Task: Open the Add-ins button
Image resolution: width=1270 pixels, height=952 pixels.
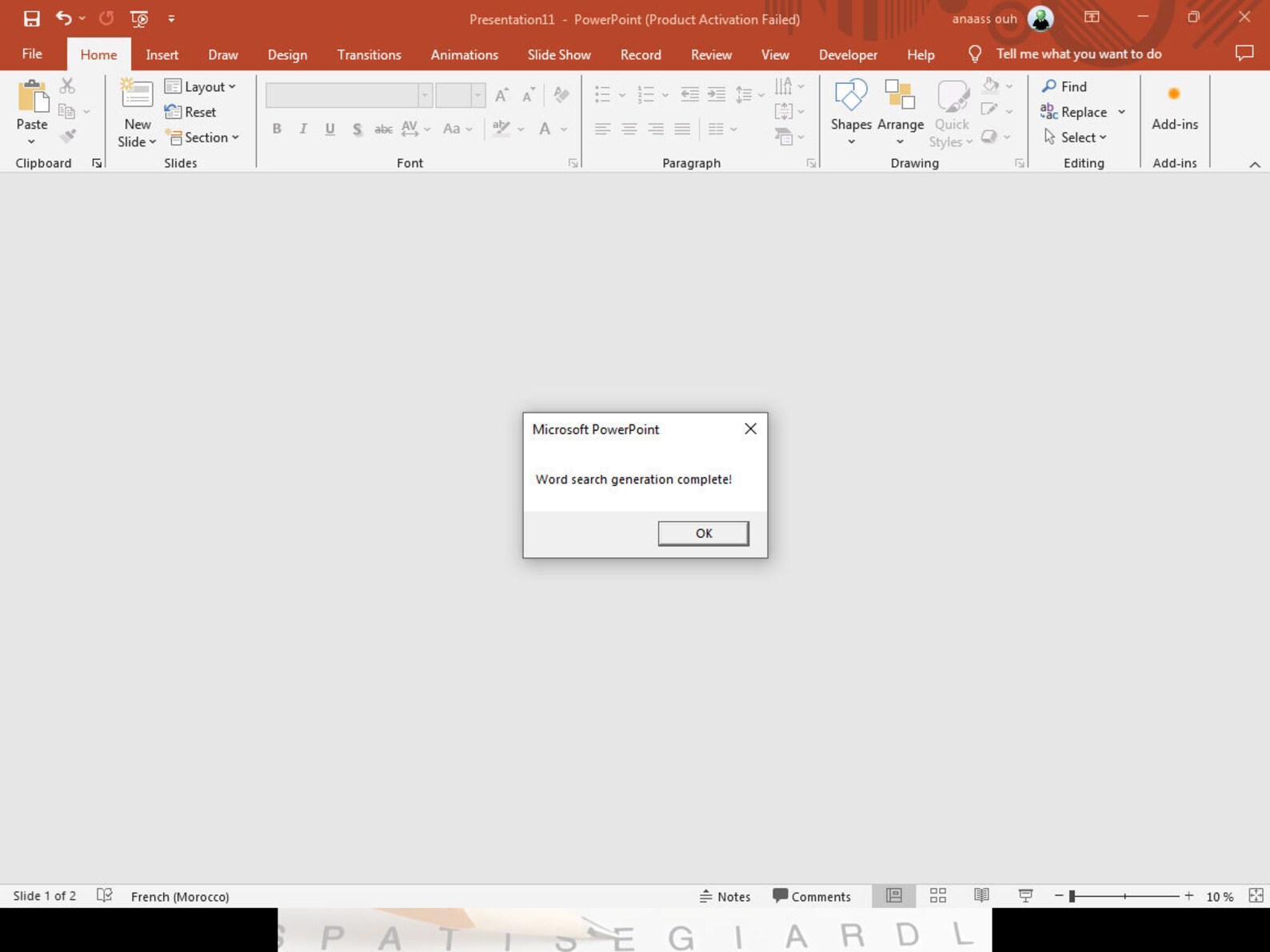Action: coord(1174,107)
